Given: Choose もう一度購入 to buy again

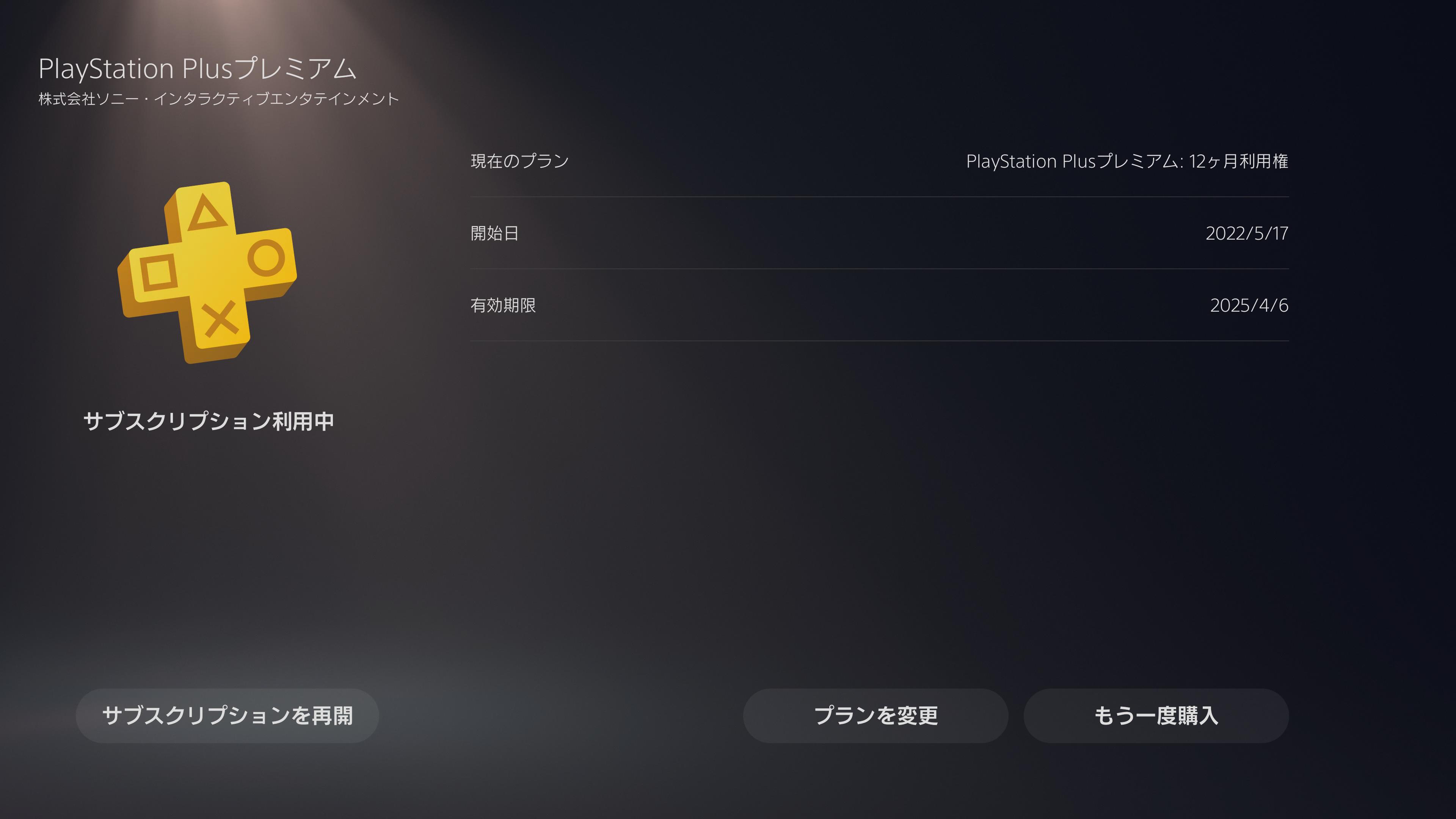Looking at the screenshot, I should point(1156,715).
